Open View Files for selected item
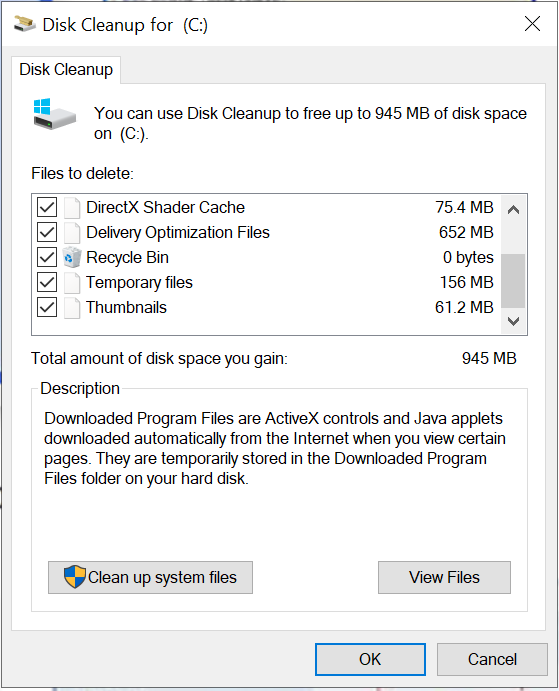 (444, 577)
